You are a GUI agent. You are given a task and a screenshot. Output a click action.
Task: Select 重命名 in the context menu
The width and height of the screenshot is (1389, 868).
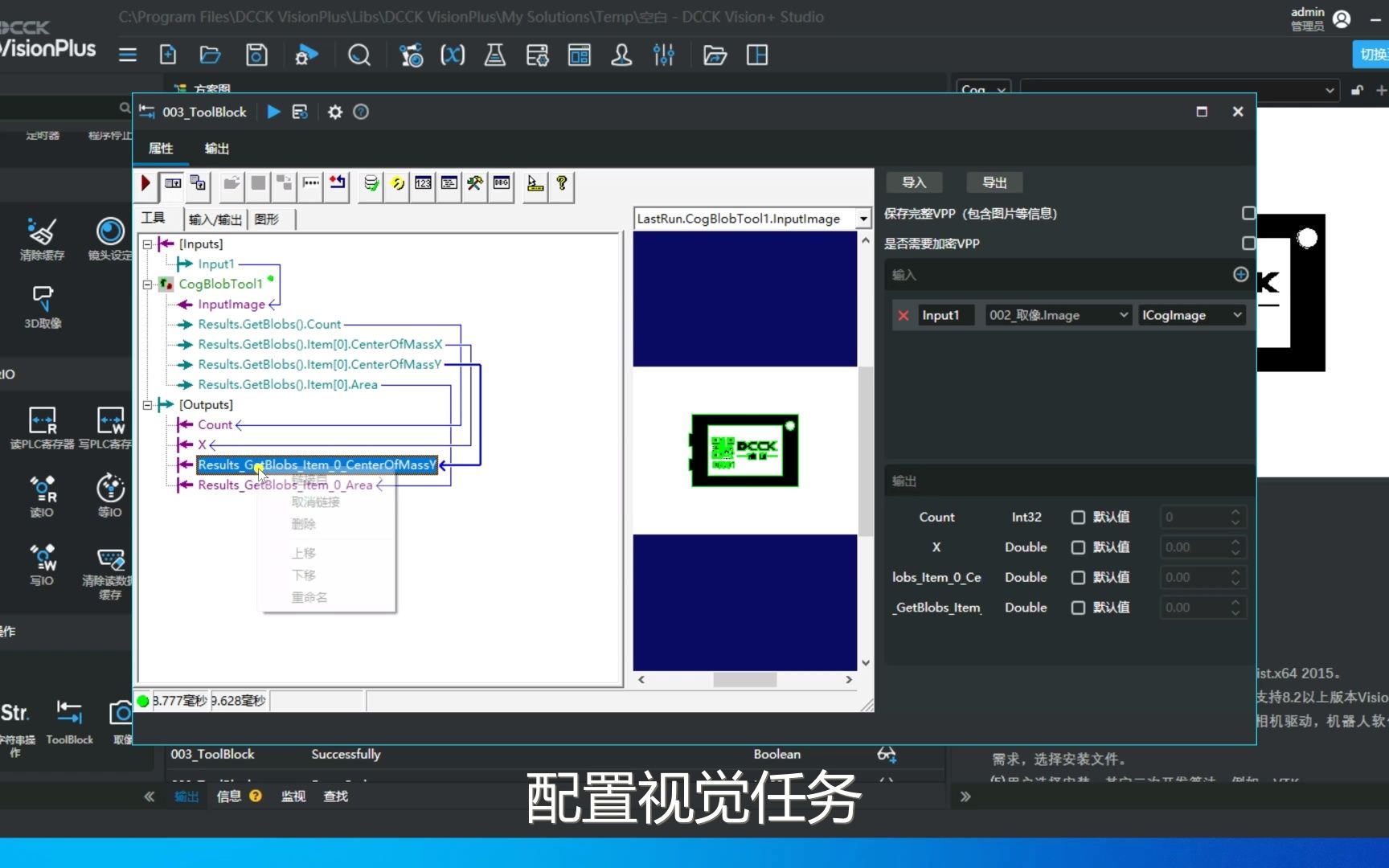coord(309,596)
